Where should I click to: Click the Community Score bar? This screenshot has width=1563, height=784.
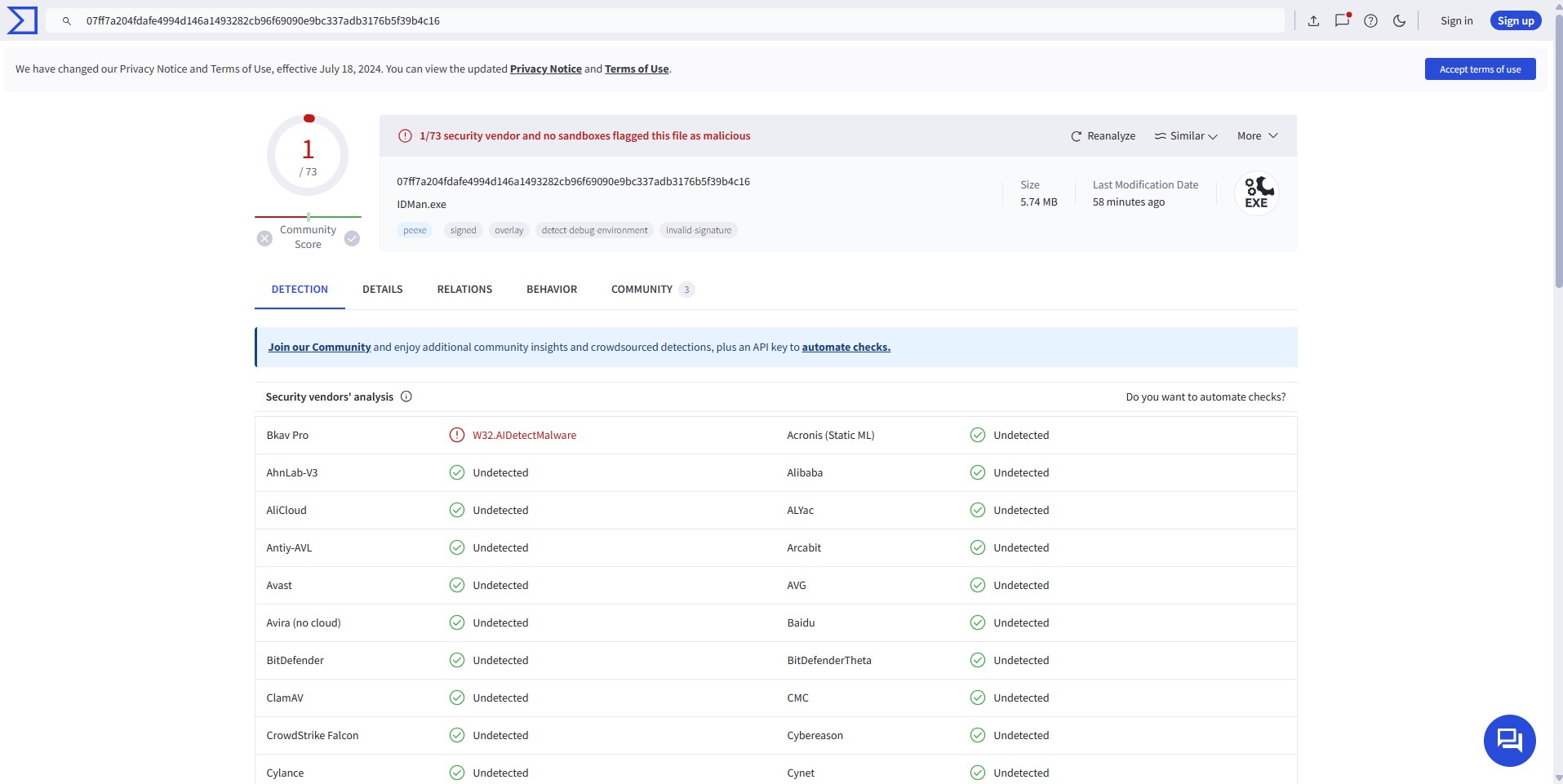[x=308, y=217]
